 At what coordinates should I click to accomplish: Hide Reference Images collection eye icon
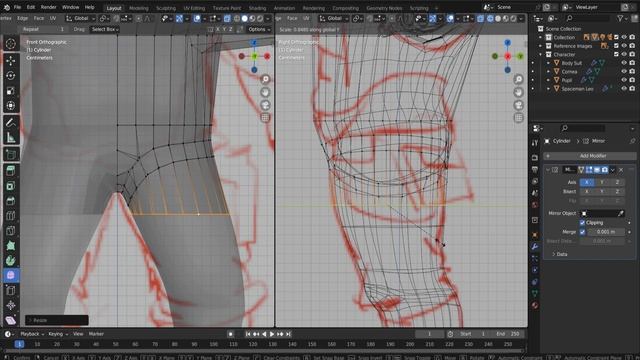pos(624,46)
